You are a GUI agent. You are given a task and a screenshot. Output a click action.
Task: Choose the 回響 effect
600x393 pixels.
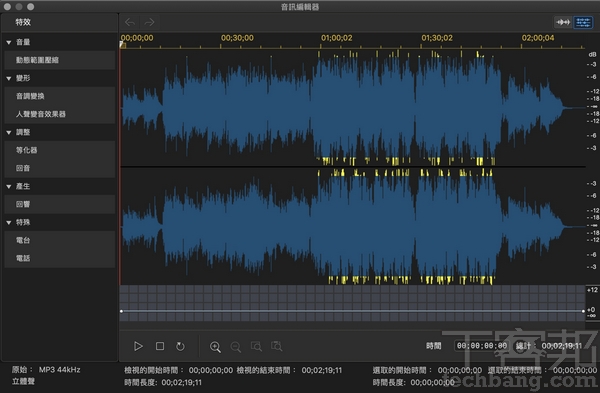60,204
